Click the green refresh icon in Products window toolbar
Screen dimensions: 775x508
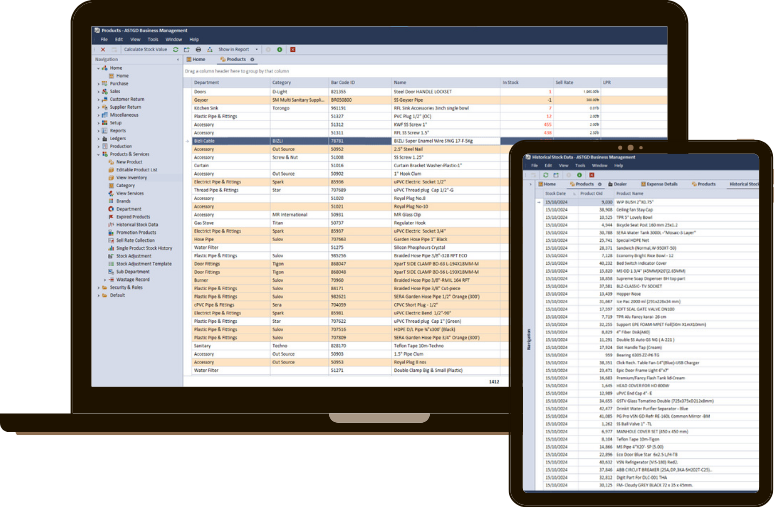[175, 49]
